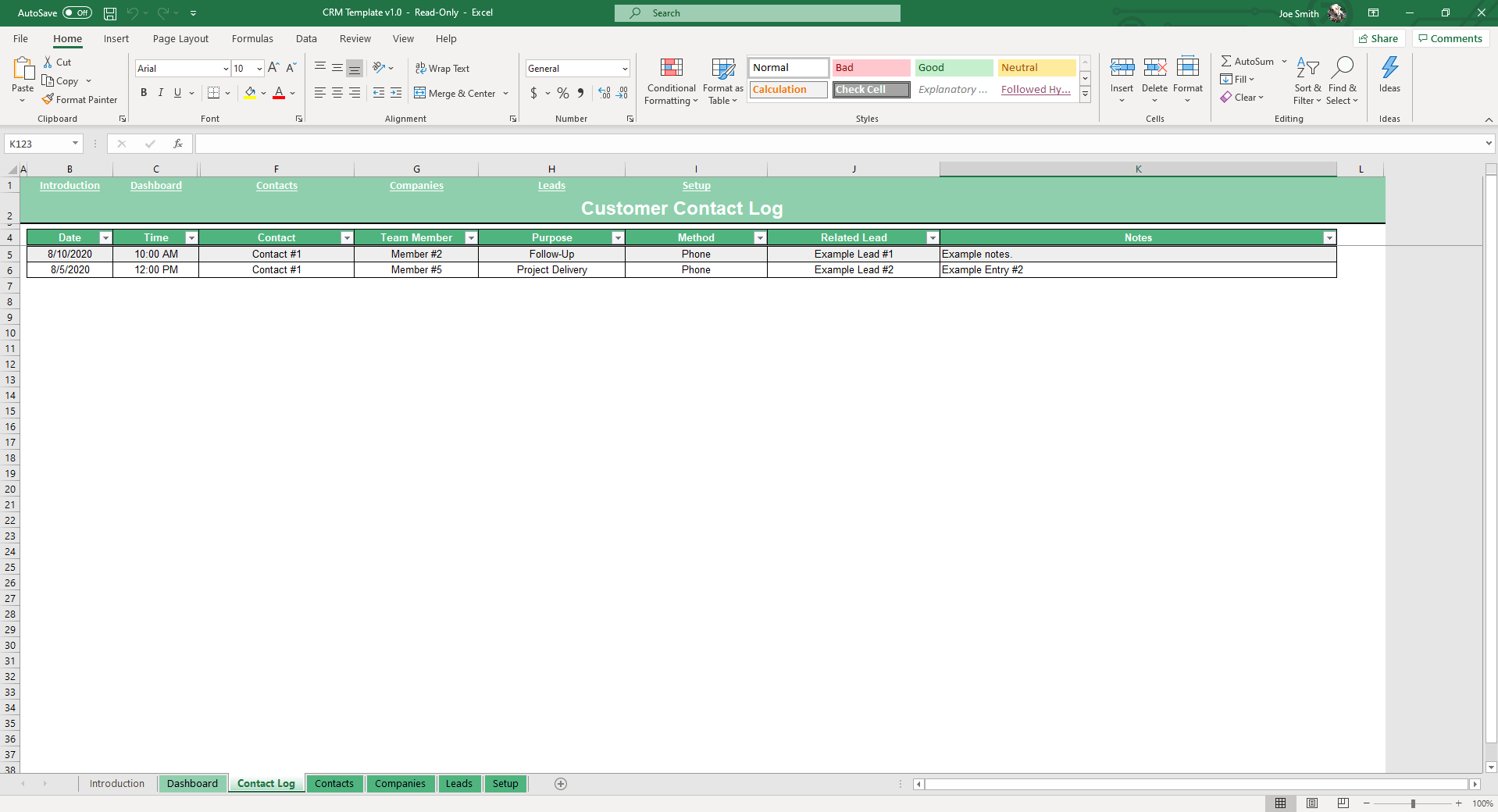
Task: Open the Formulas ribbon tab
Action: coord(252,39)
